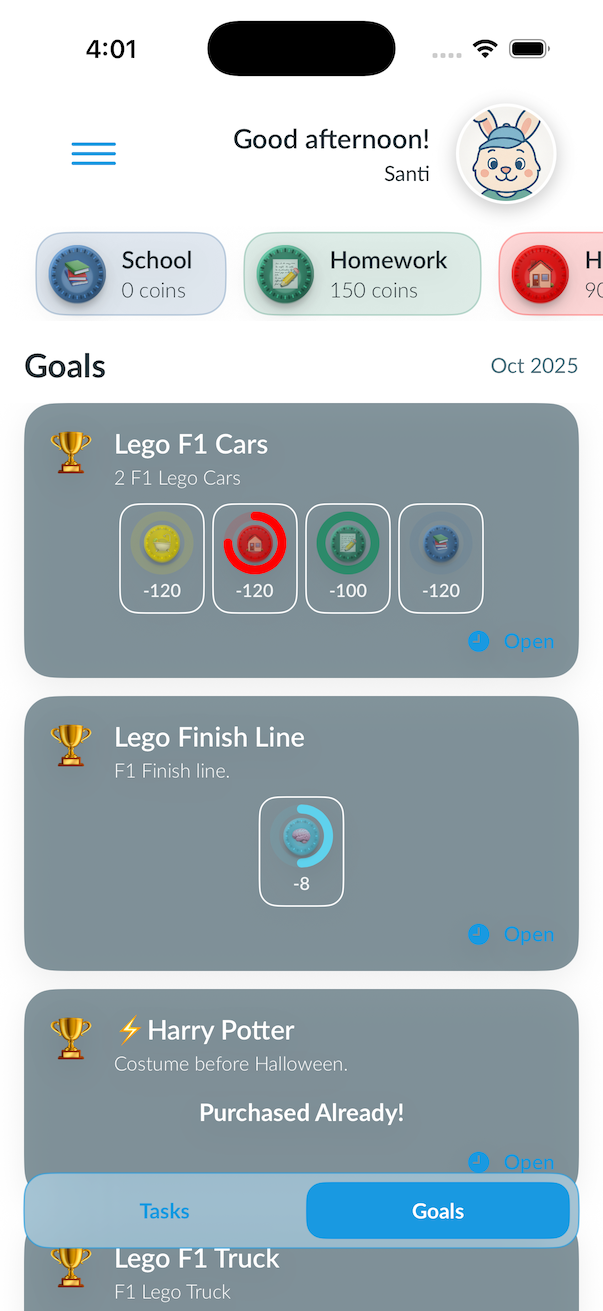Screen dimensions: 603x1311
Task: Tap the blue brain coin costing -8
Action: click(x=301, y=850)
